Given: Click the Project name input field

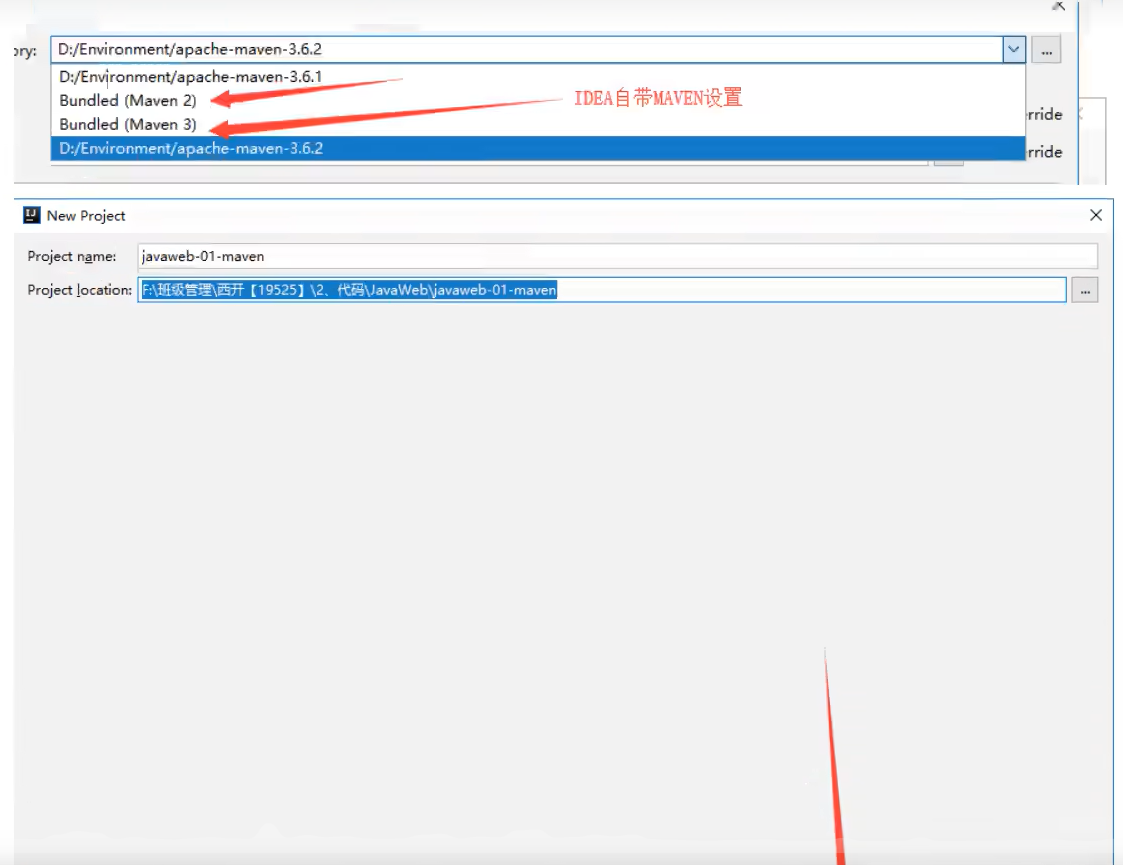Looking at the screenshot, I should [x=617, y=256].
